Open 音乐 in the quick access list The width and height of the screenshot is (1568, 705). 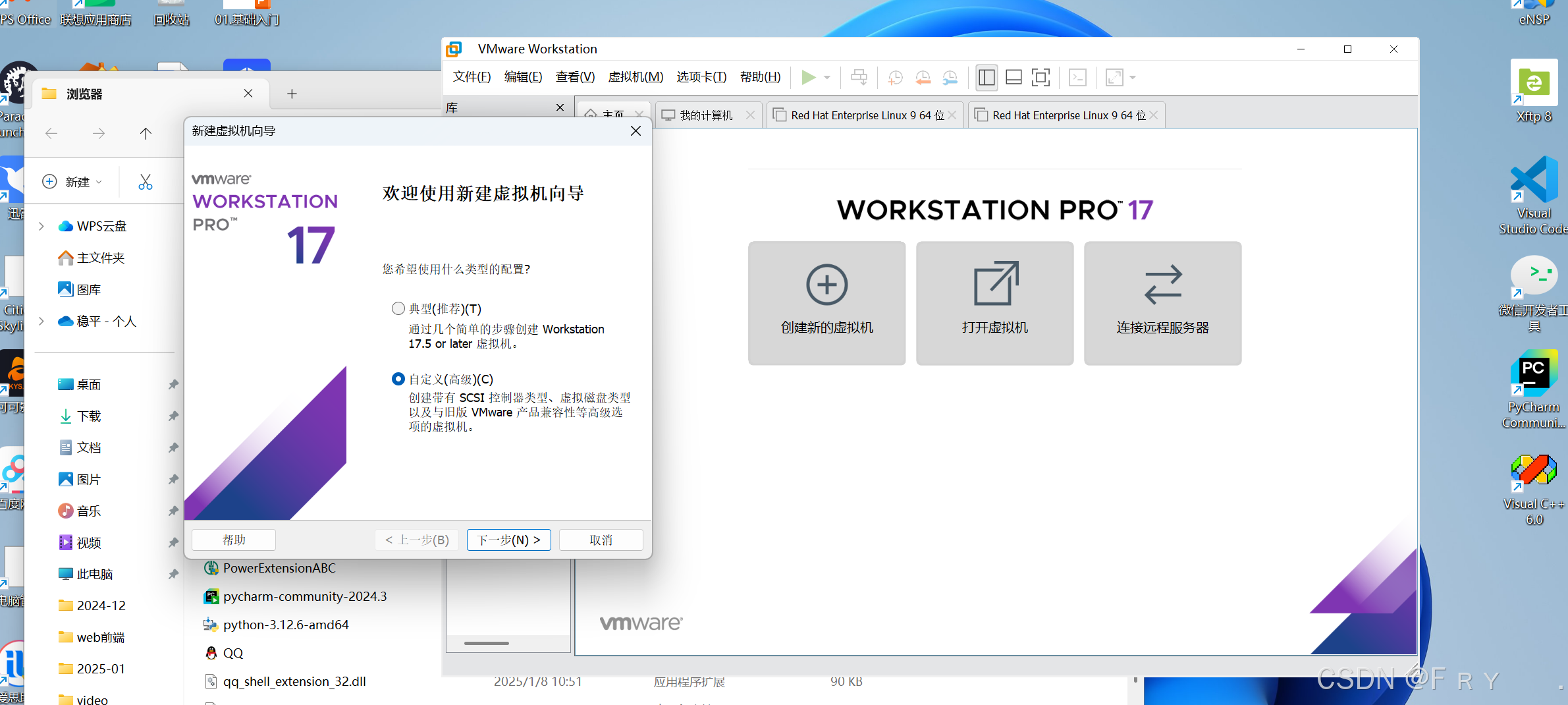(79, 511)
